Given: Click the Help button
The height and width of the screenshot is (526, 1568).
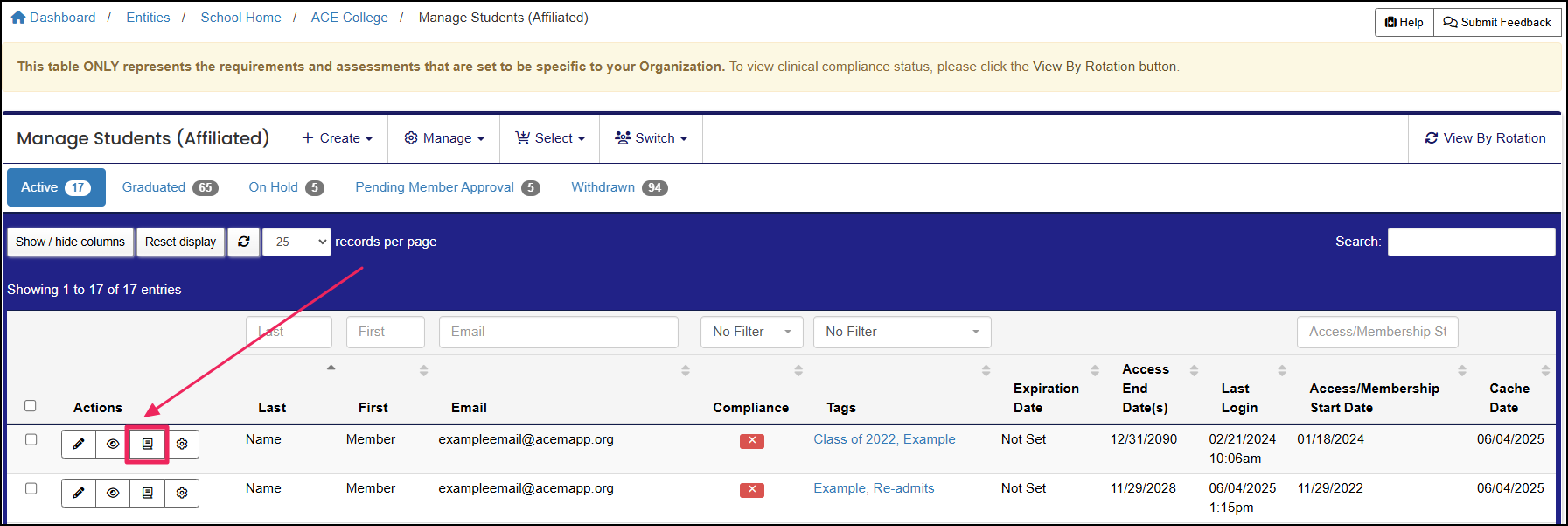Looking at the screenshot, I should click(1404, 22).
